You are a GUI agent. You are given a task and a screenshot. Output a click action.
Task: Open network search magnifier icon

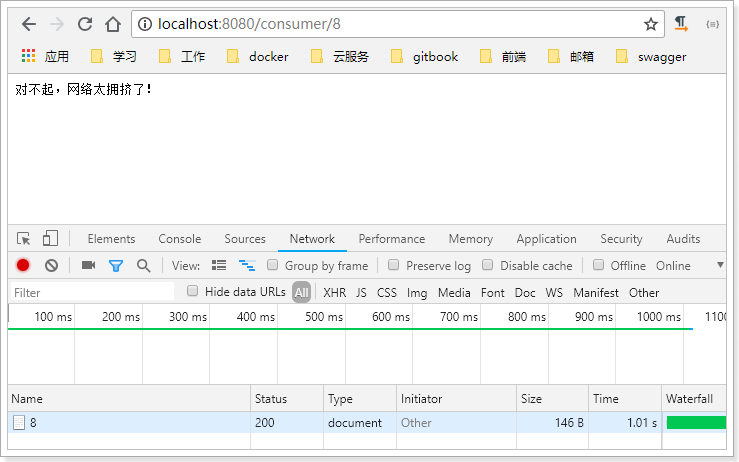click(143, 265)
